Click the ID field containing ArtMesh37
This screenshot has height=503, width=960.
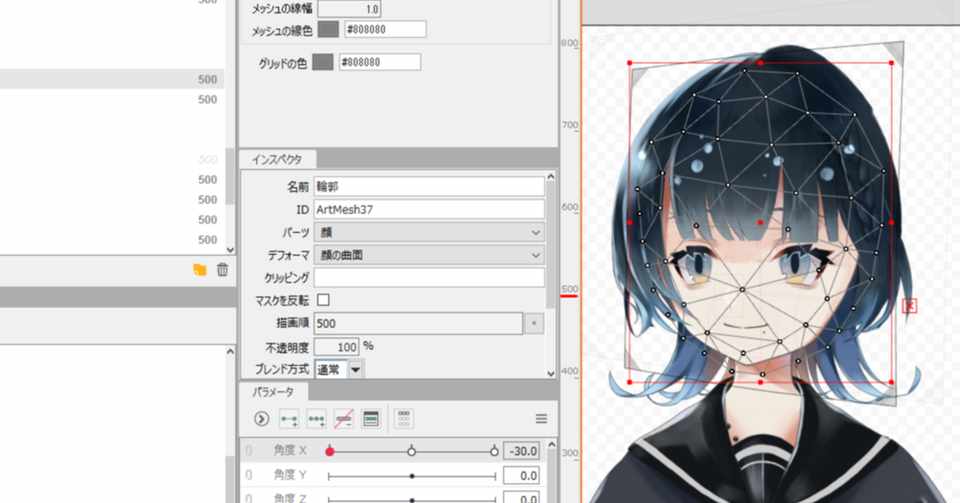coord(429,209)
